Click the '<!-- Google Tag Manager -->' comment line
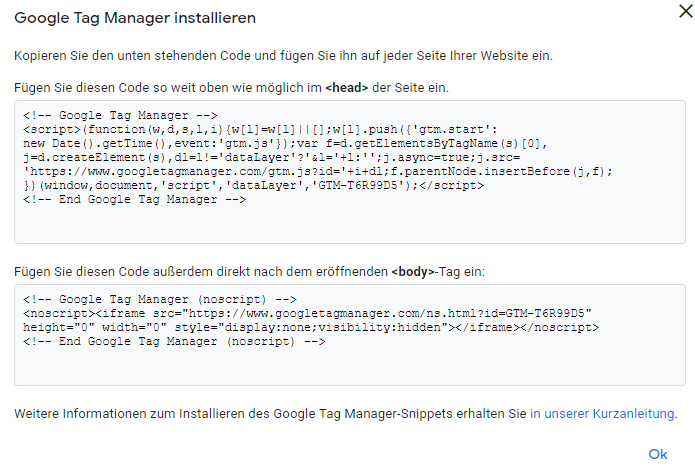This screenshot has width=695, height=474. pos(121,115)
